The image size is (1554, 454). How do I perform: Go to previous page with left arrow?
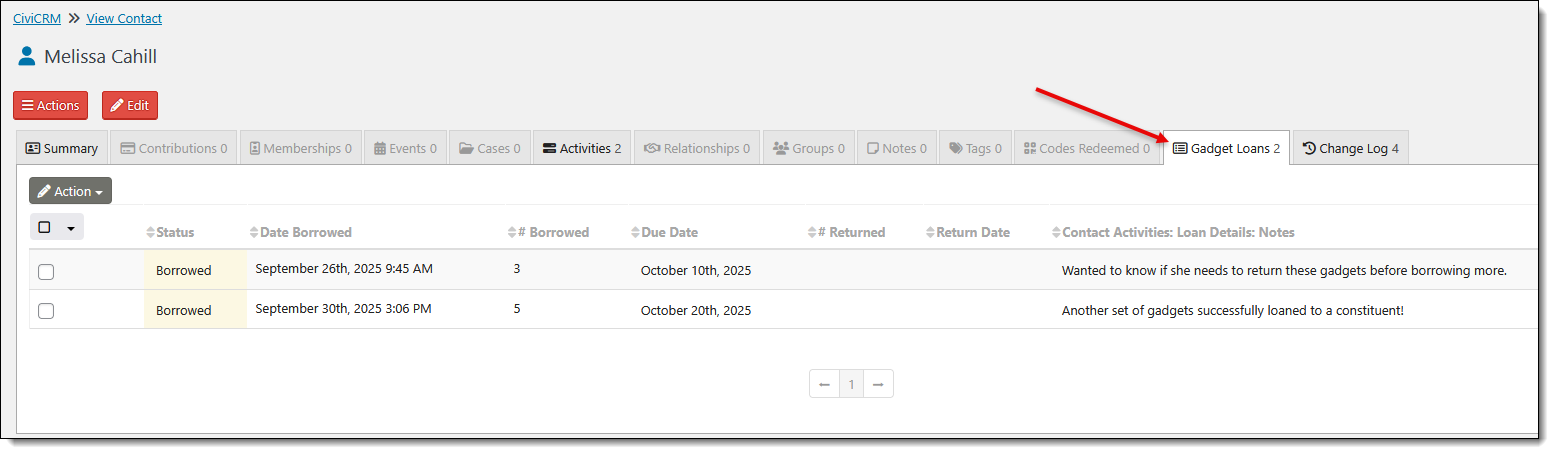[x=824, y=384]
